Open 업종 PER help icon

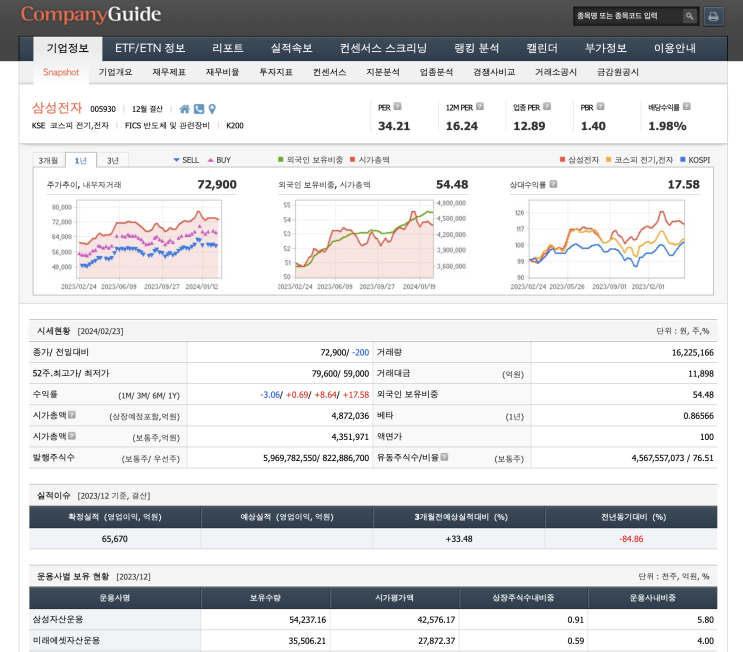547,107
